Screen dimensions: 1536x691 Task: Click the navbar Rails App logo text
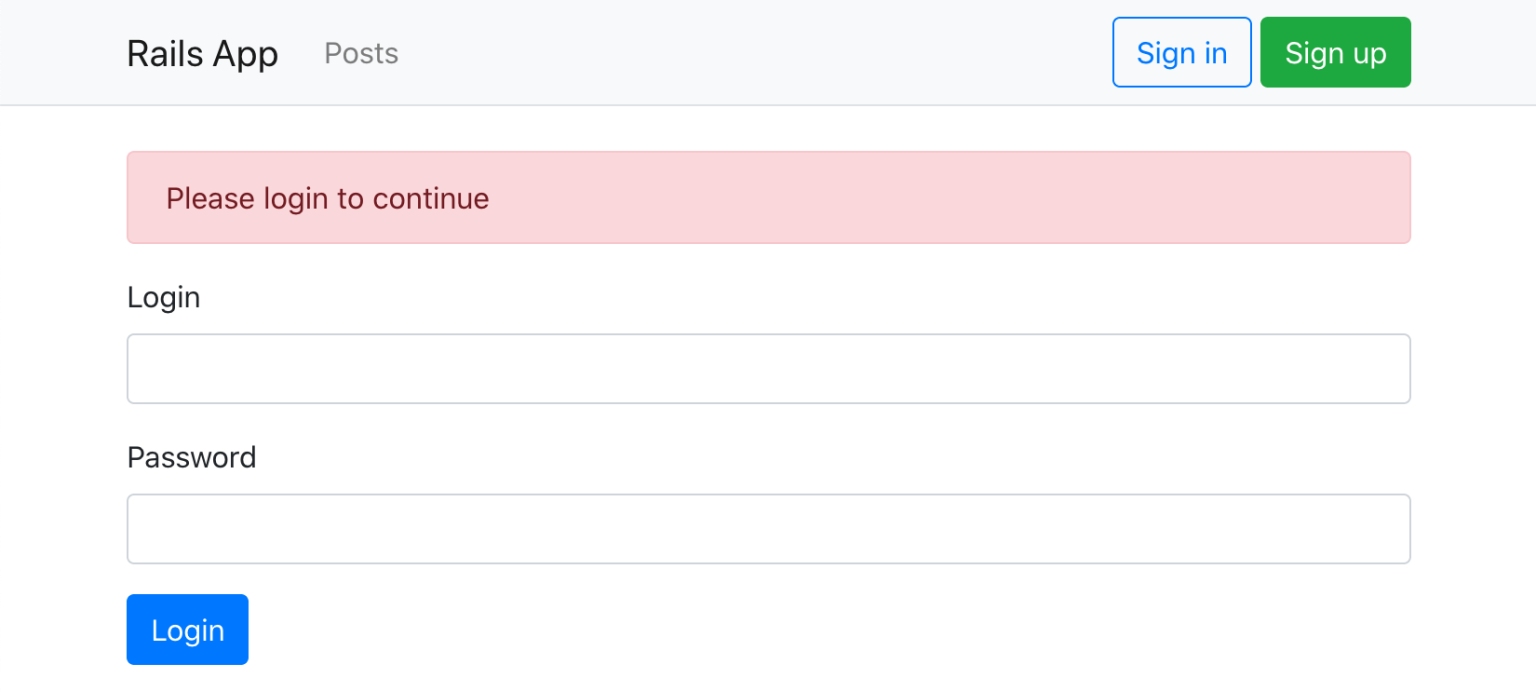click(x=202, y=53)
